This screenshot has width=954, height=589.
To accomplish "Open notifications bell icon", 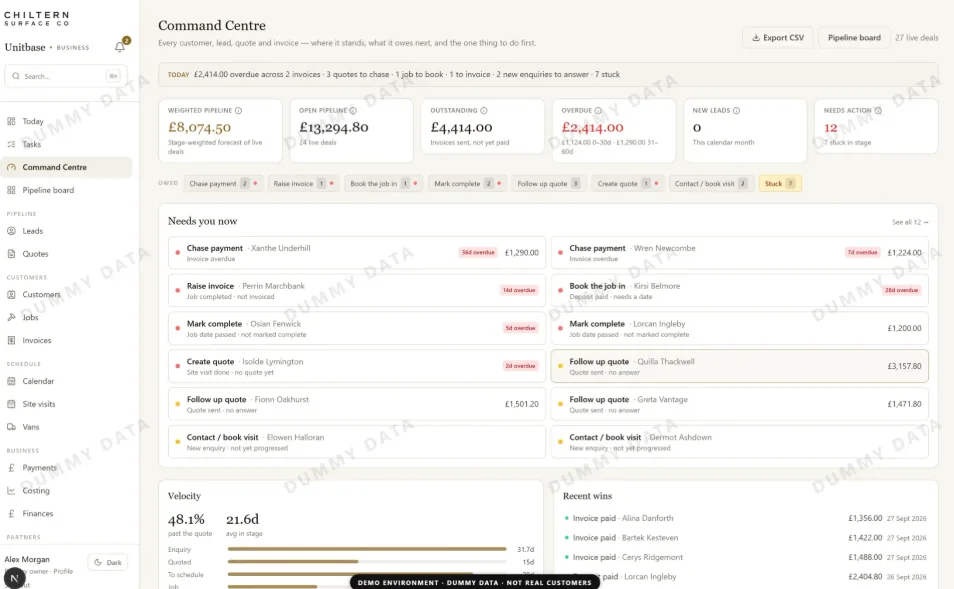I will (x=120, y=47).
